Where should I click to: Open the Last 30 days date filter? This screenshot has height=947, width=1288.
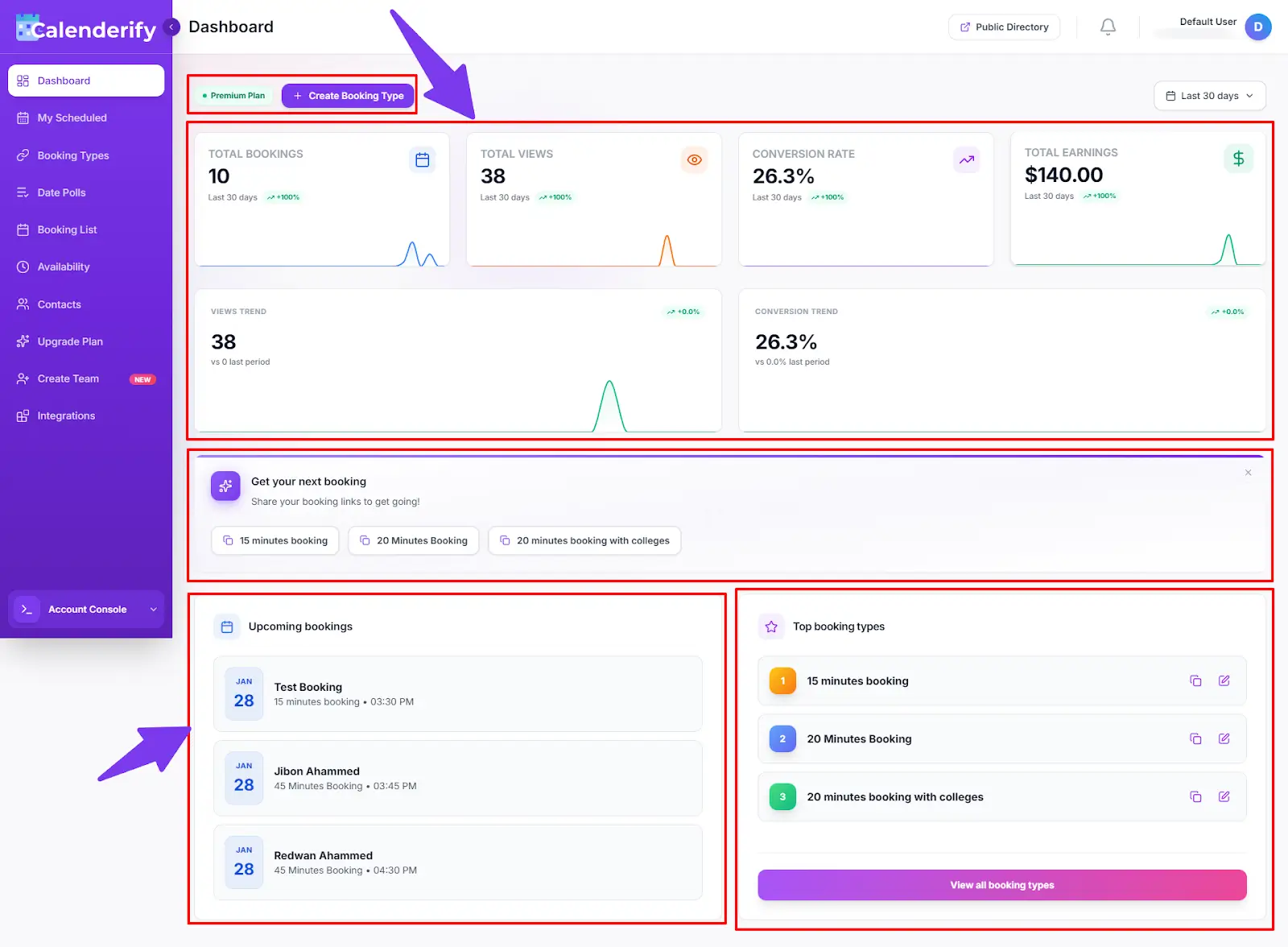click(1209, 95)
